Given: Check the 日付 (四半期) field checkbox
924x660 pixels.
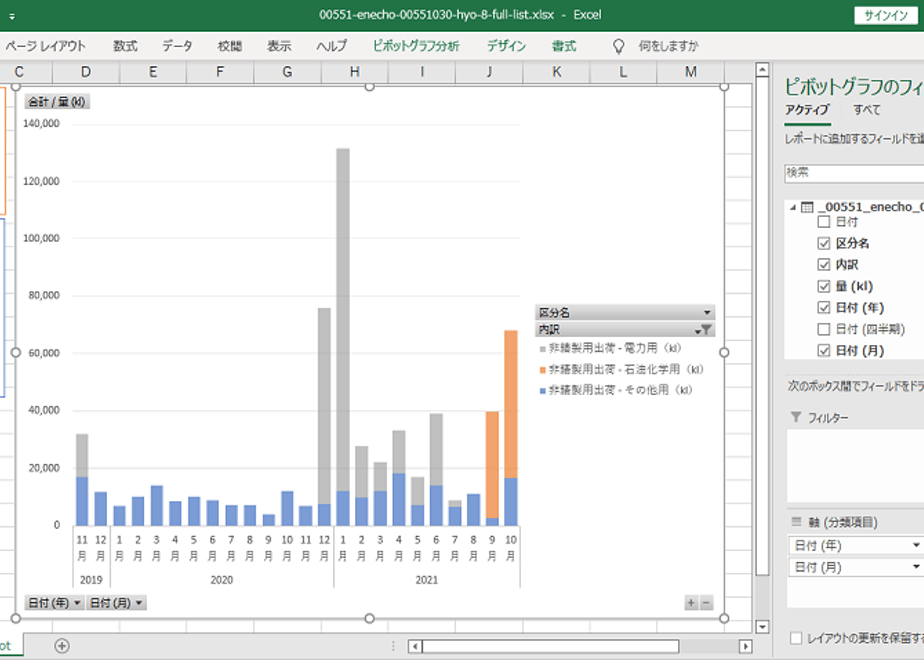Looking at the screenshot, I should [x=824, y=329].
